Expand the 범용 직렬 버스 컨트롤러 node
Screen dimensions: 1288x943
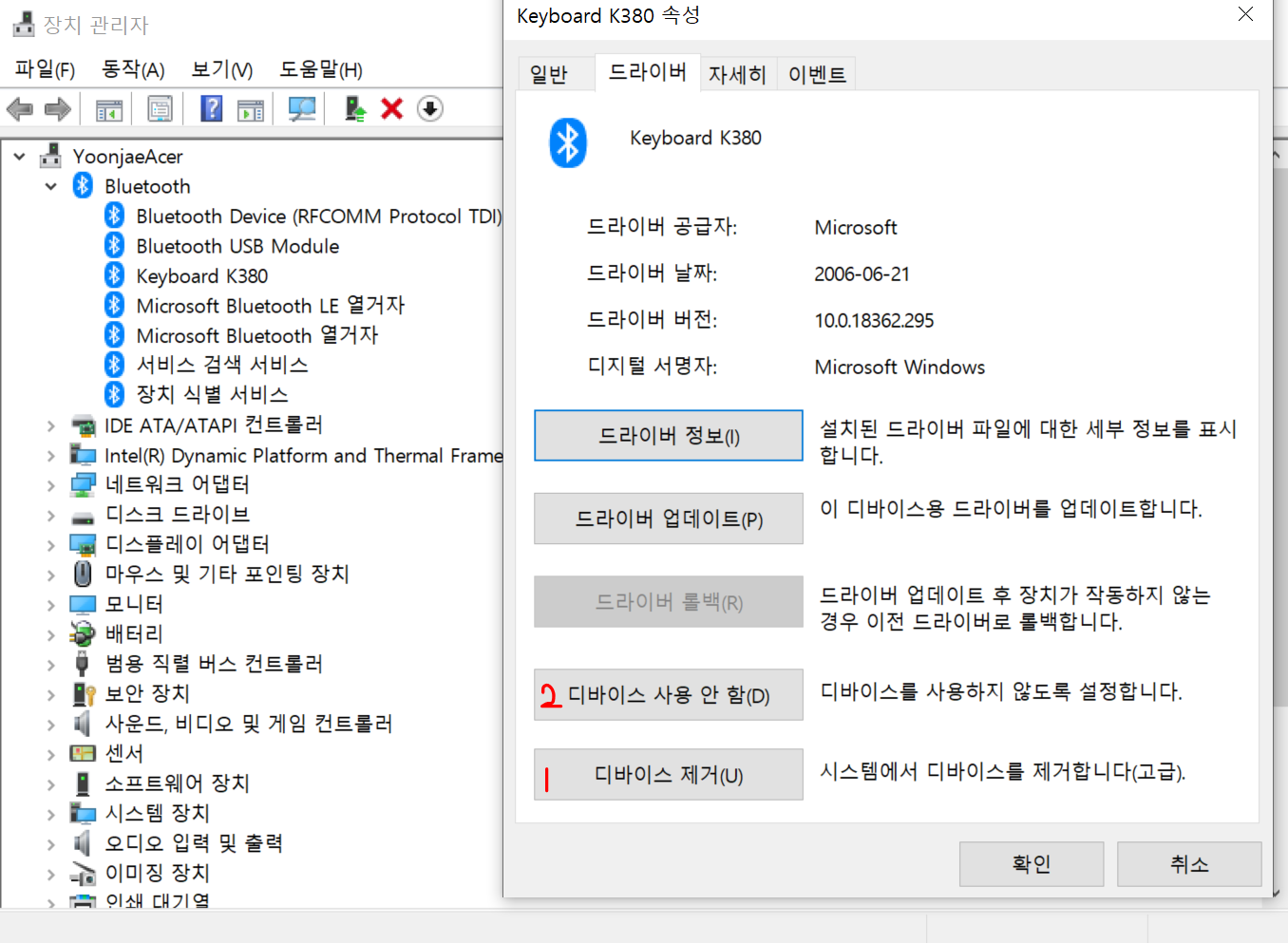(x=51, y=665)
